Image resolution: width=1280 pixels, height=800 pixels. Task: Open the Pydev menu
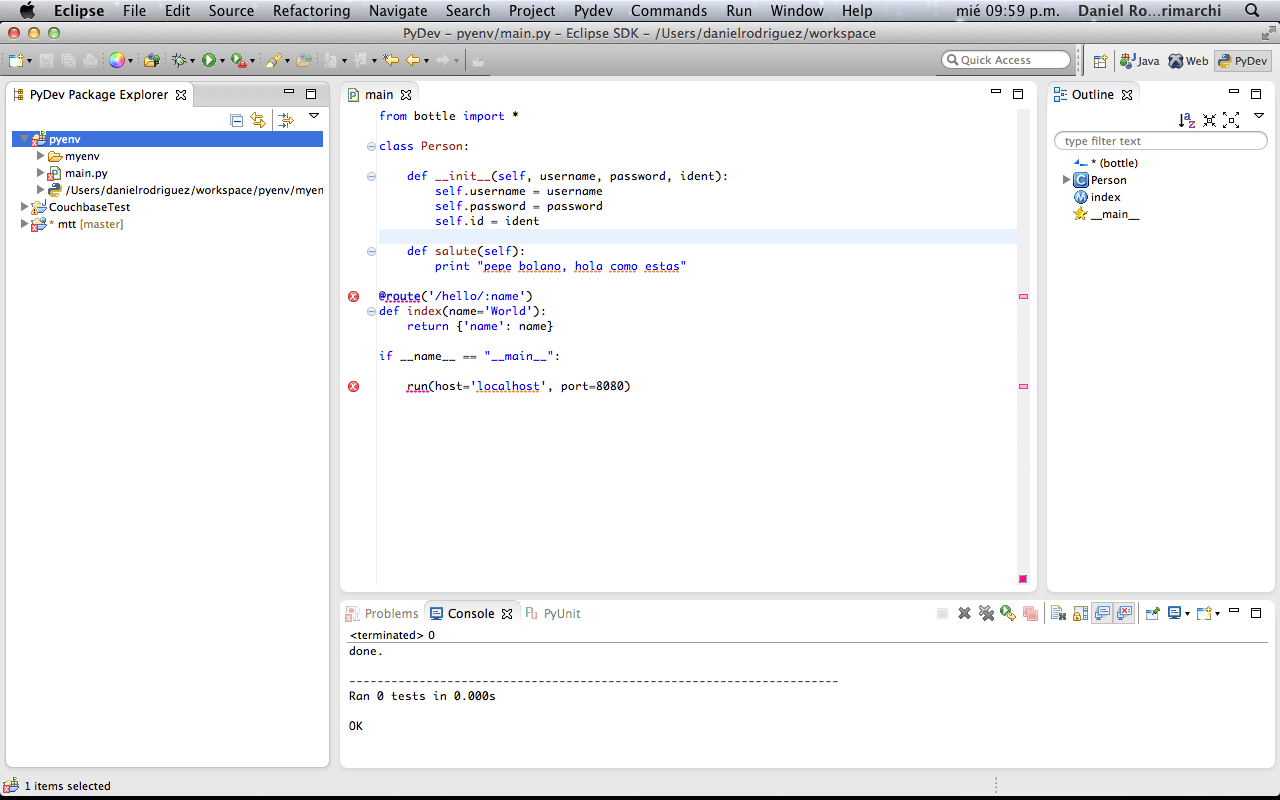point(593,11)
